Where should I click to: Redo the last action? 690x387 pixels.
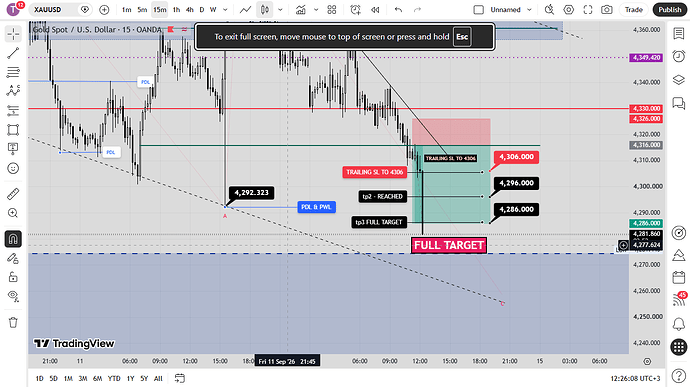[417, 9]
